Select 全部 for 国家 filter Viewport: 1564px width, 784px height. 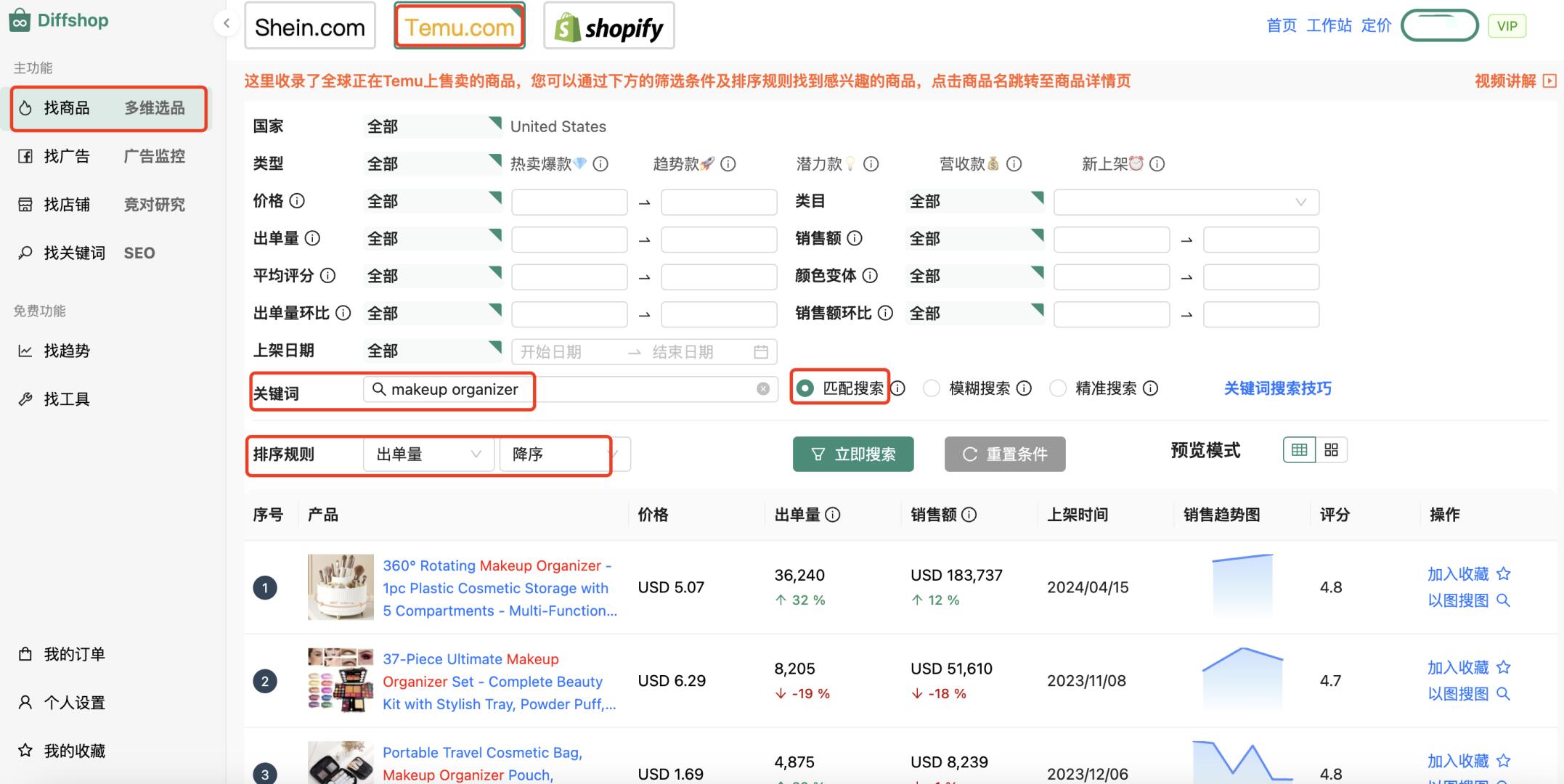click(x=433, y=126)
